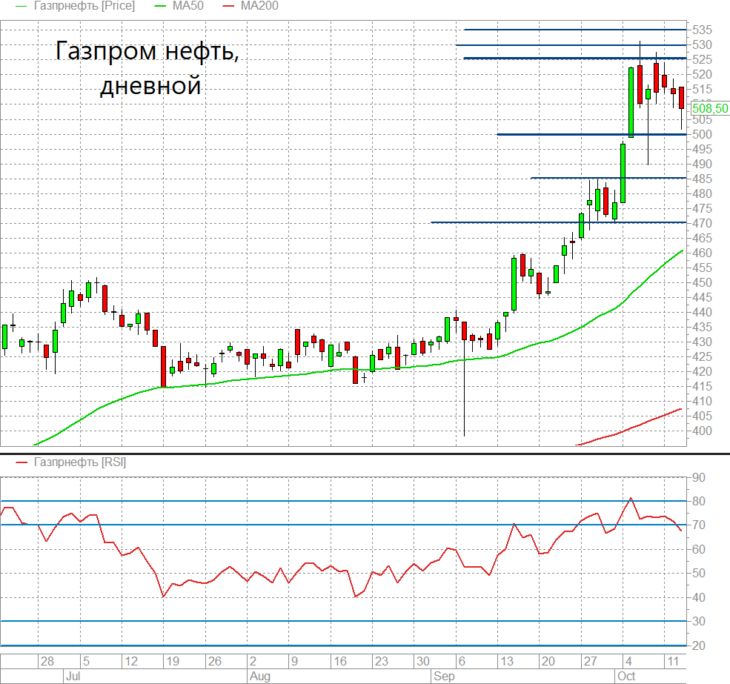Viewport: 730px width, 684px height.
Task: Click the 400 price axis label
Action: pos(702,431)
